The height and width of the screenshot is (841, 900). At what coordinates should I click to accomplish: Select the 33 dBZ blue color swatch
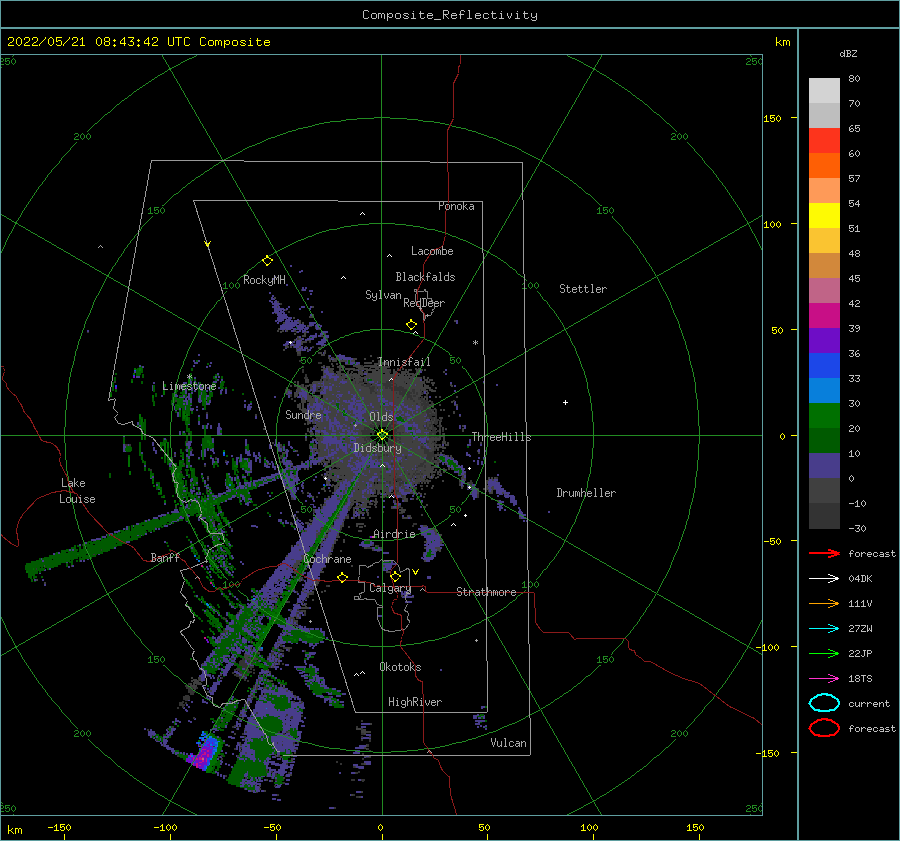coord(824,366)
